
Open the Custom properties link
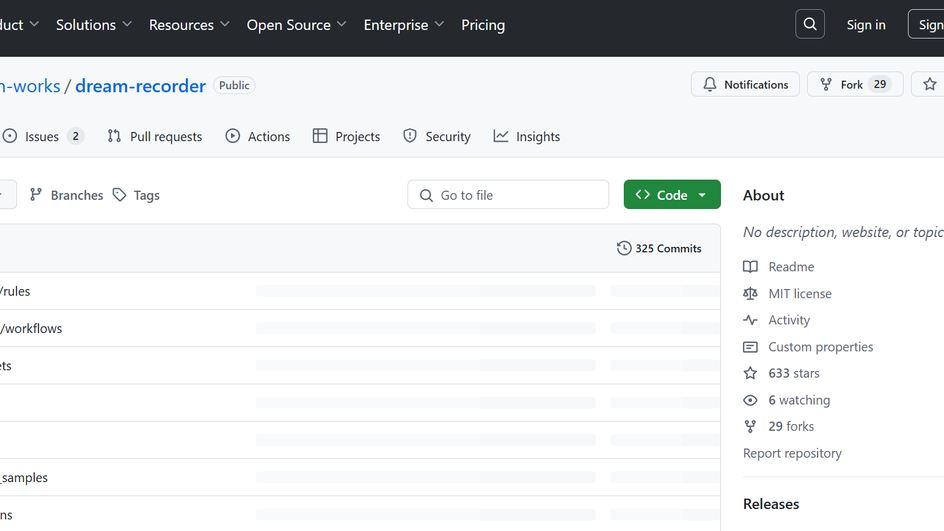click(821, 347)
